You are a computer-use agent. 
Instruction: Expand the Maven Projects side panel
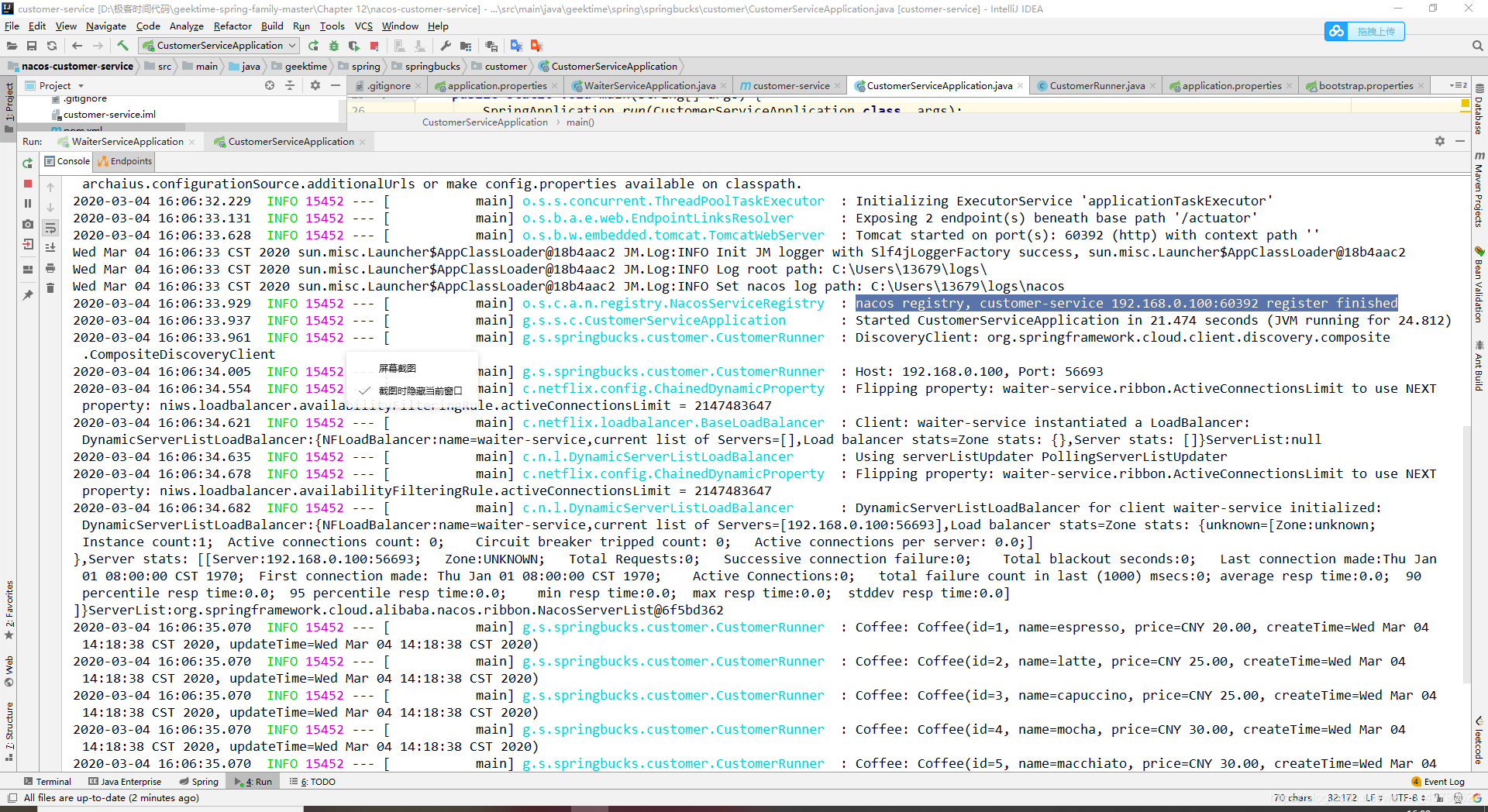pyautogui.click(x=1479, y=190)
